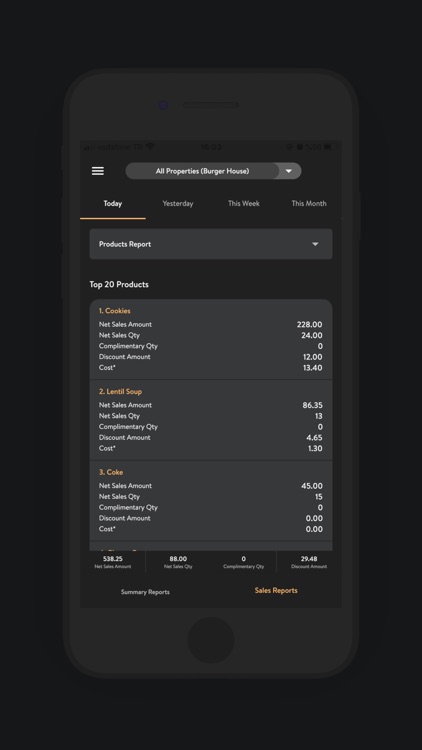Switch to the Today tab
The image size is (422, 750).
tap(112, 204)
